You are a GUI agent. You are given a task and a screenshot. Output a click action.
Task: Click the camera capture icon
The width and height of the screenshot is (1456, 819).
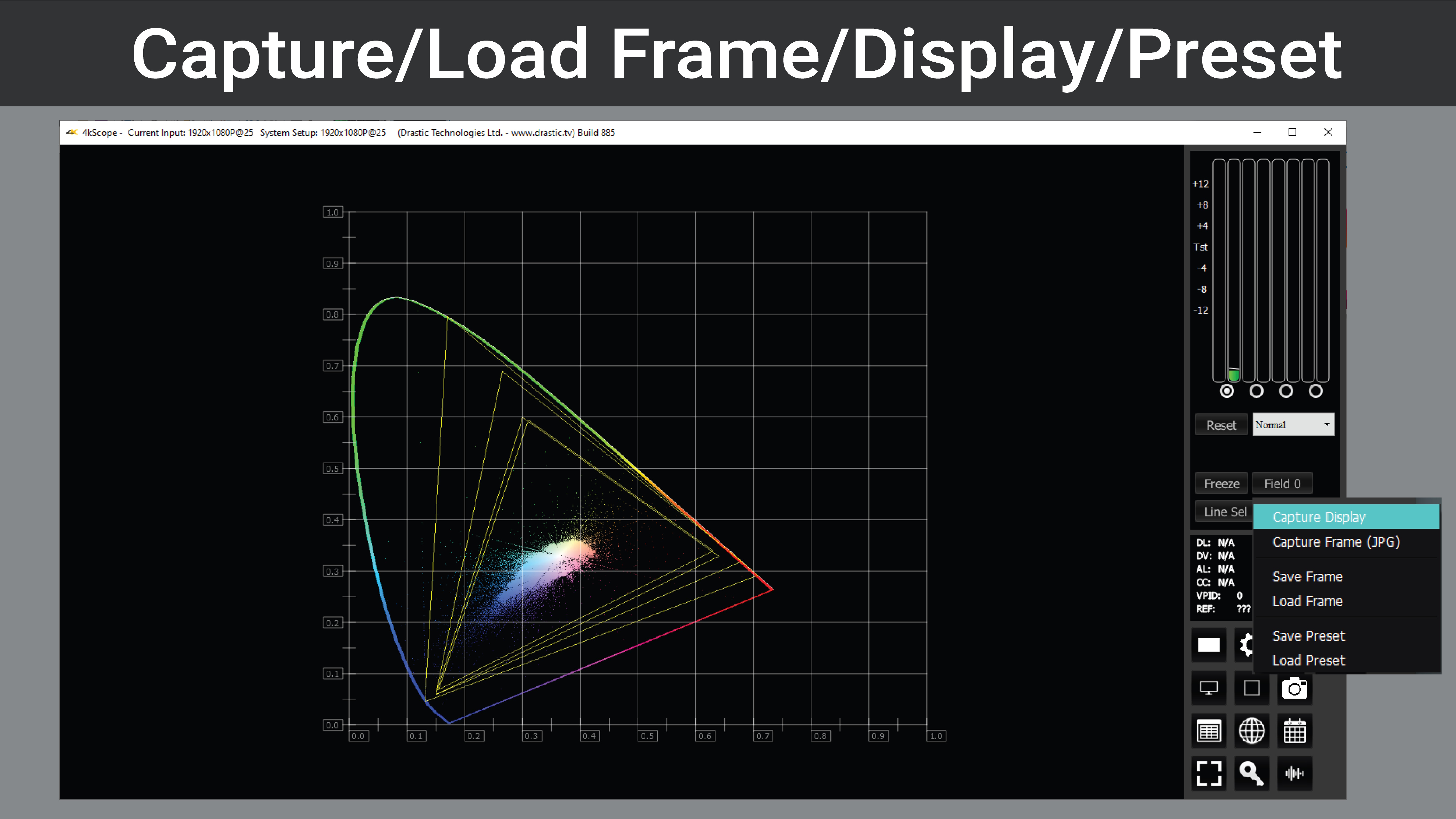point(1295,688)
